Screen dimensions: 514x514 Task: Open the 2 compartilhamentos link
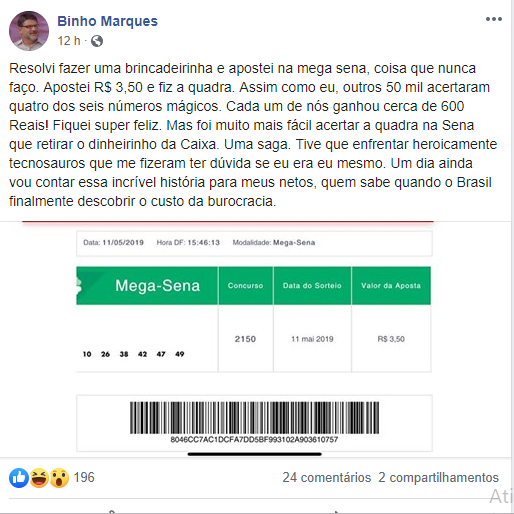click(438, 477)
